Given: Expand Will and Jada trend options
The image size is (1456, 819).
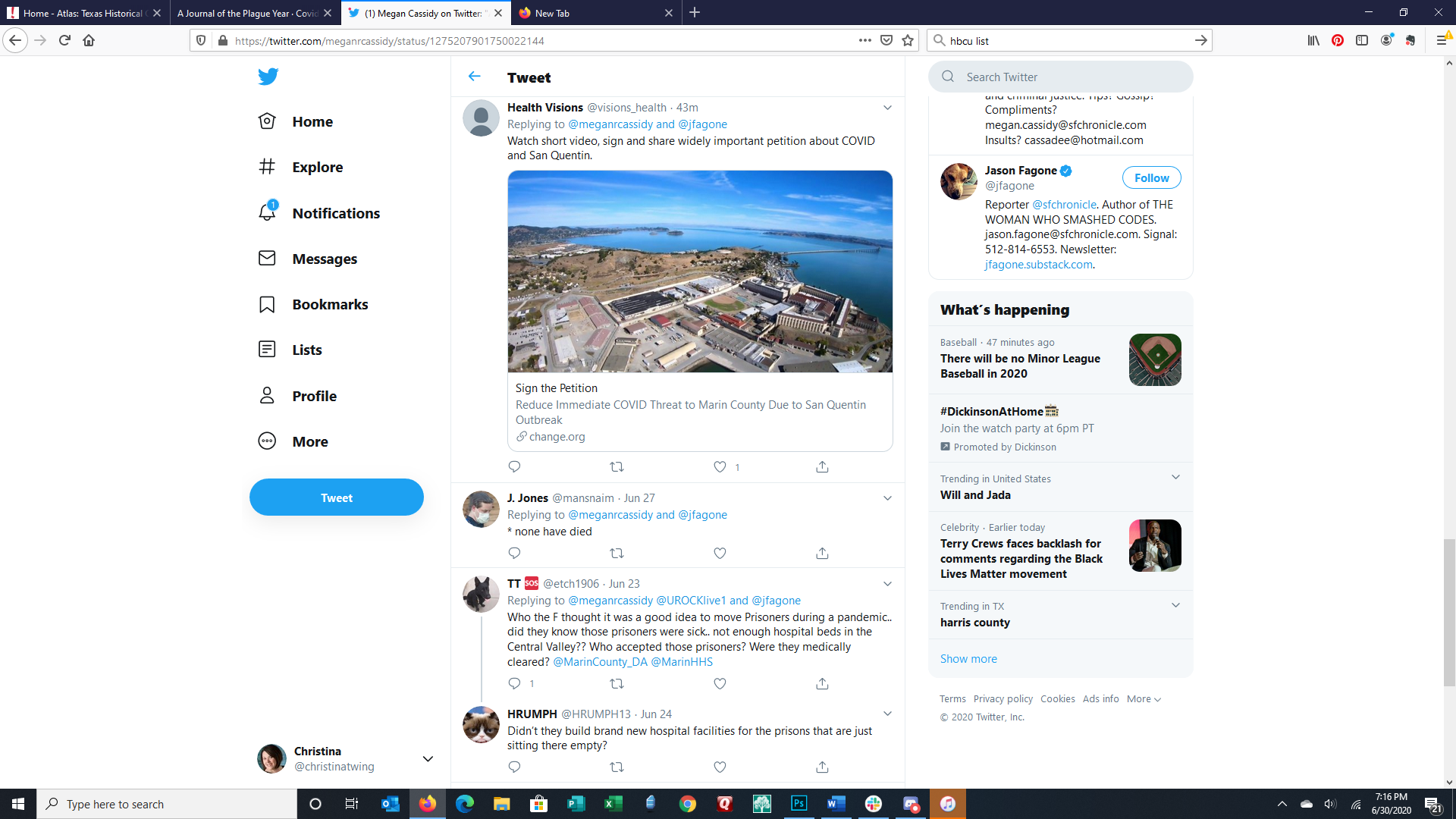Looking at the screenshot, I should tap(1175, 478).
